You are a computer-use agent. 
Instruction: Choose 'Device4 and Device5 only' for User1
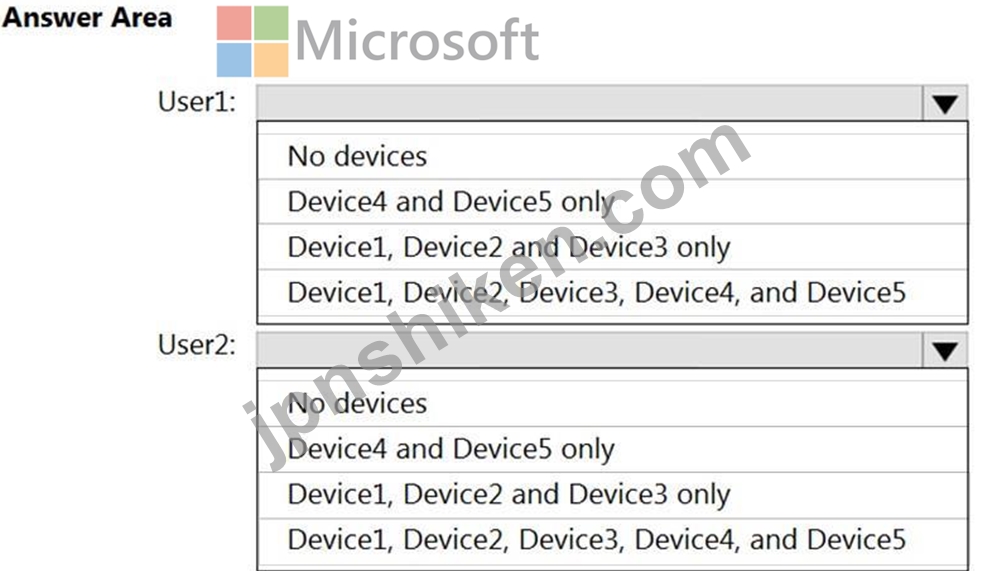click(x=612, y=202)
